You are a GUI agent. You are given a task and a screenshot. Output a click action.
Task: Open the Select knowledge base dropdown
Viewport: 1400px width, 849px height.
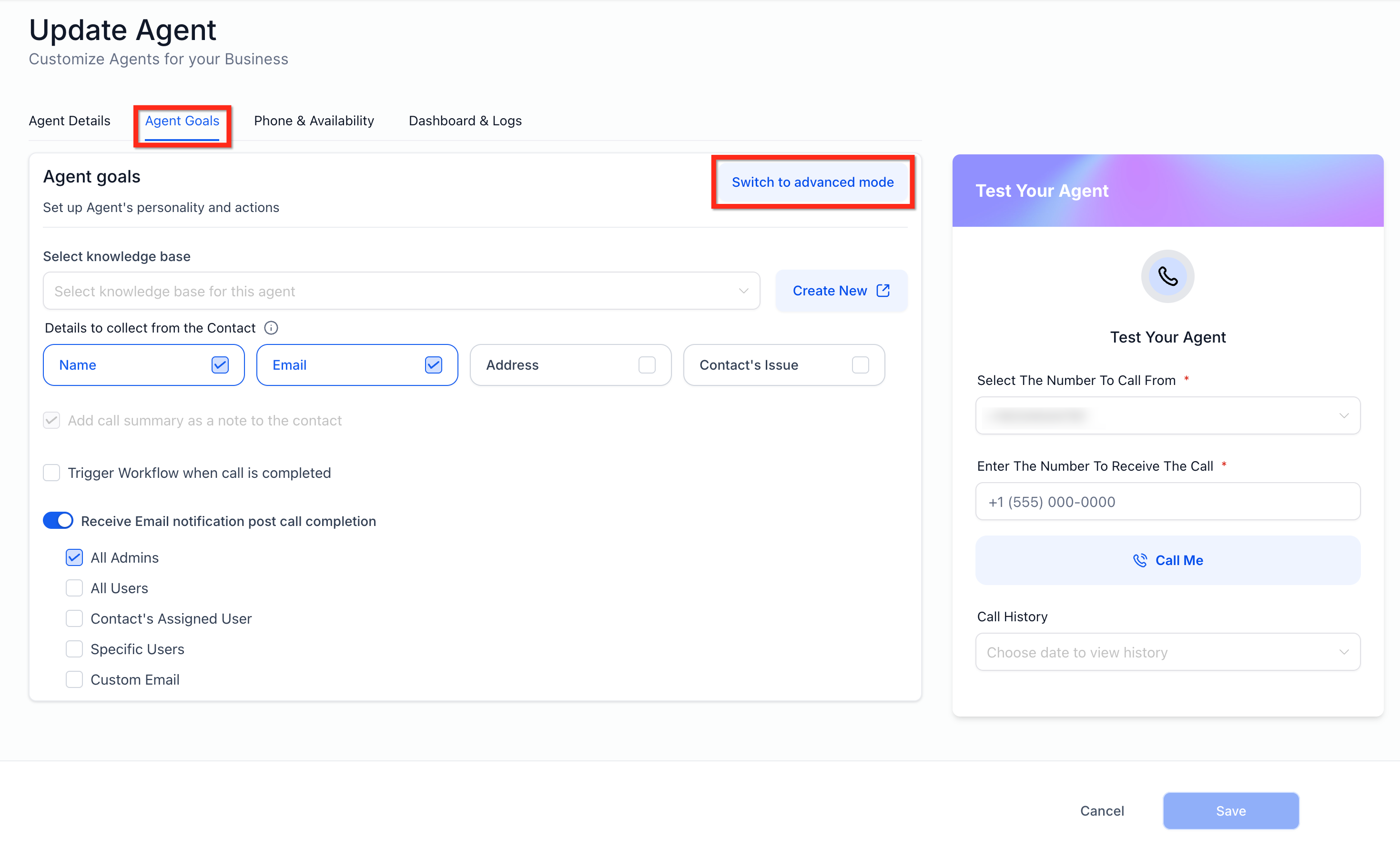401,291
